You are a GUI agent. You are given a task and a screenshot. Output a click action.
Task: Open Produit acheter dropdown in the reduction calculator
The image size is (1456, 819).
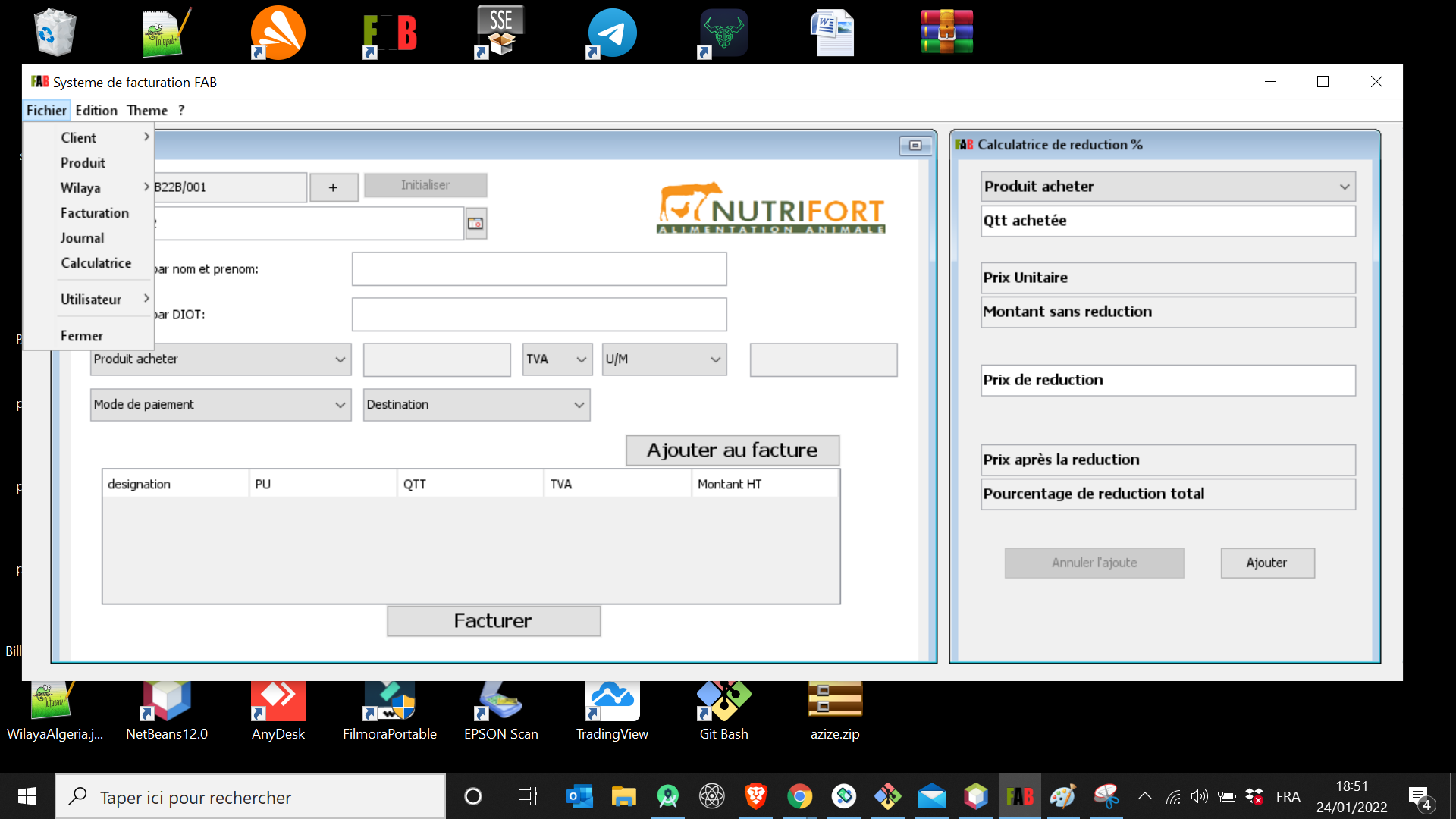click(1167, 186)
